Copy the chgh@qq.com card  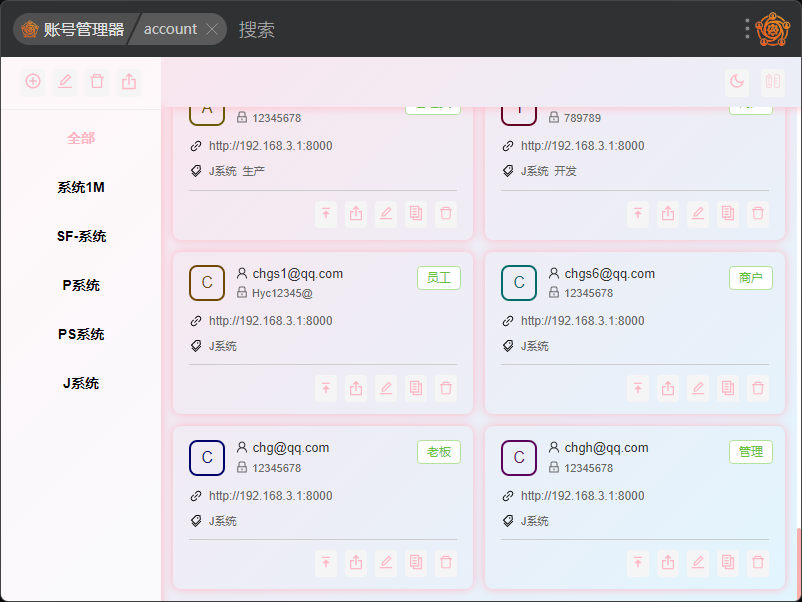pos(728,563)
